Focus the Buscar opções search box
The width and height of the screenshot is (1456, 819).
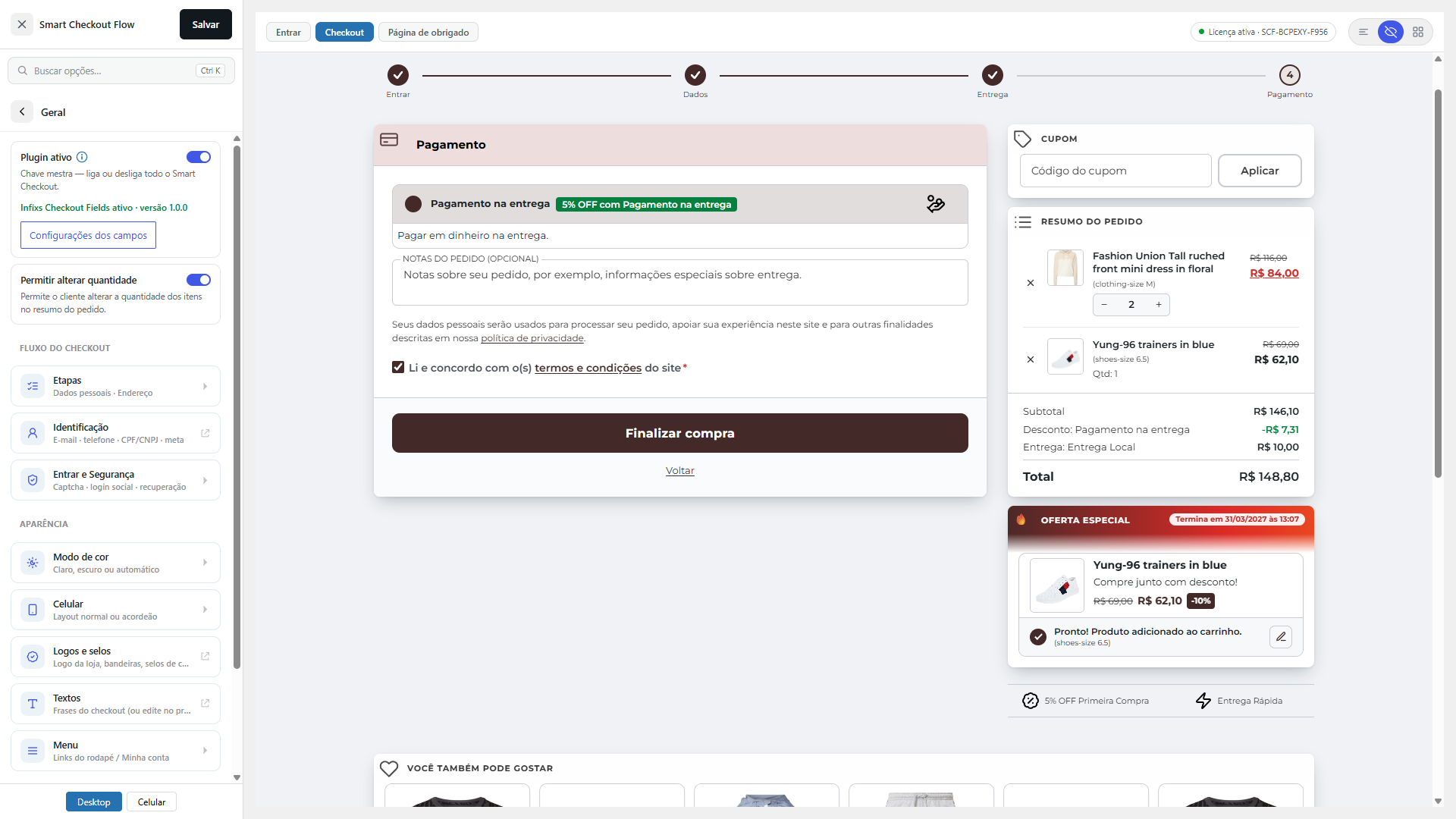121,71
